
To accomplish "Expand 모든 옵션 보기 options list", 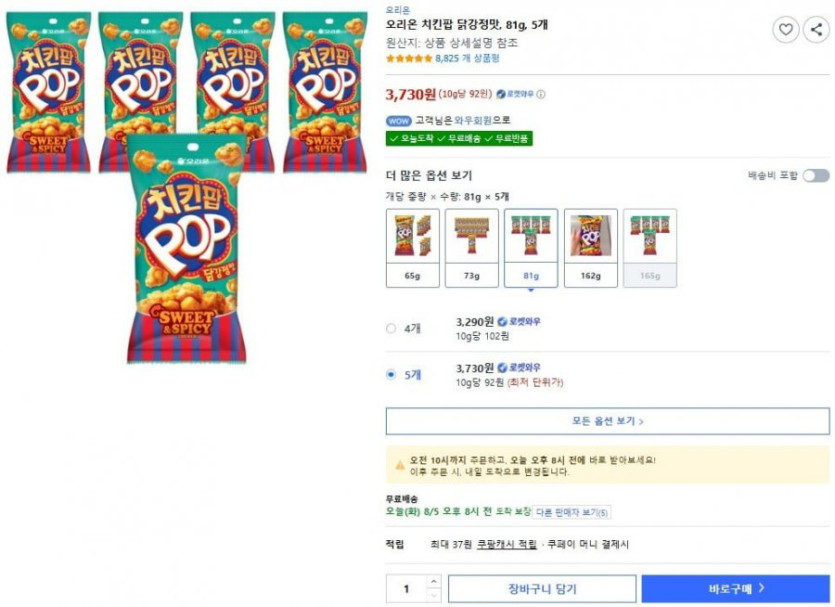I will 607,421.
